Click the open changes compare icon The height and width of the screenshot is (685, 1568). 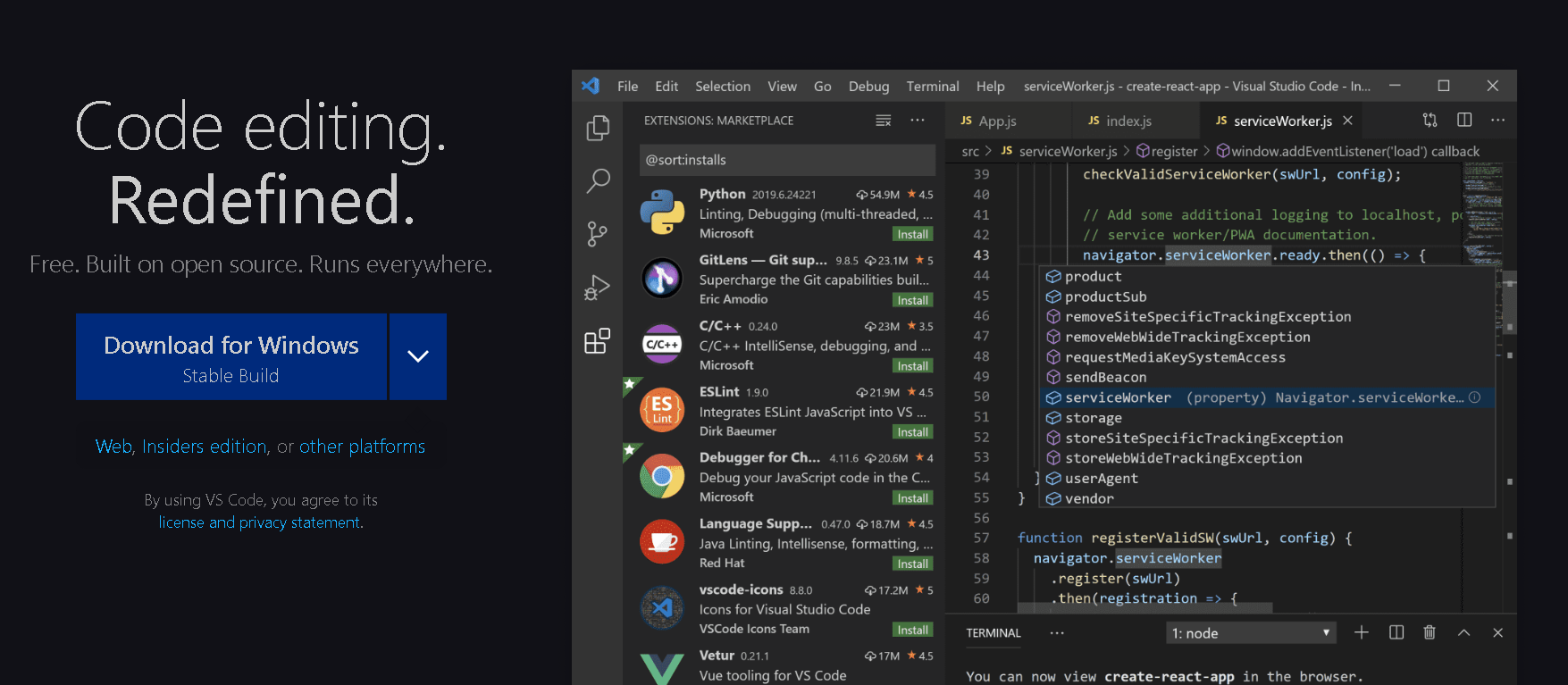[x=1430, y=120]
